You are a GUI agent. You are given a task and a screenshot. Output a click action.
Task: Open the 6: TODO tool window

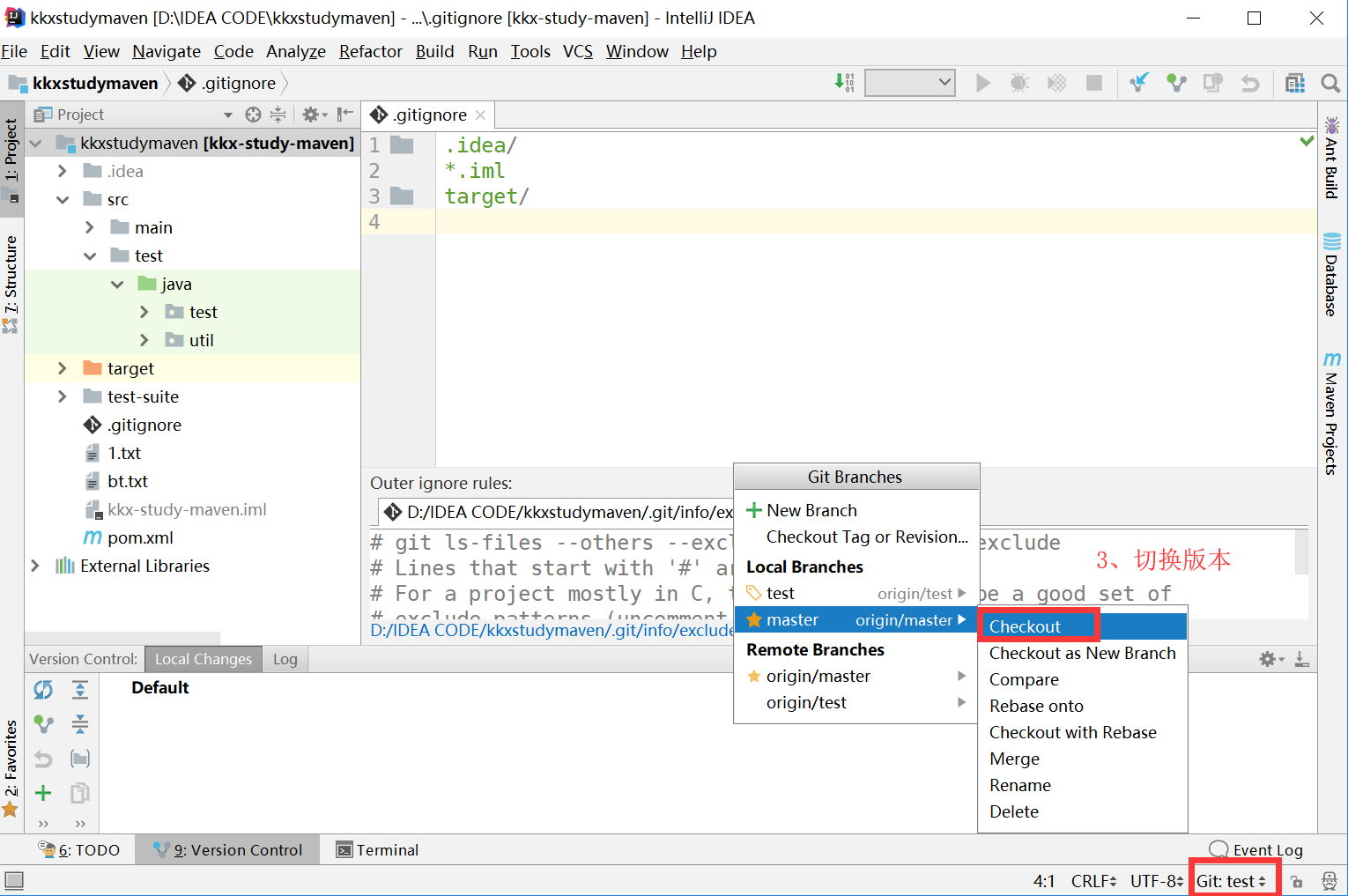click(78, 849)
